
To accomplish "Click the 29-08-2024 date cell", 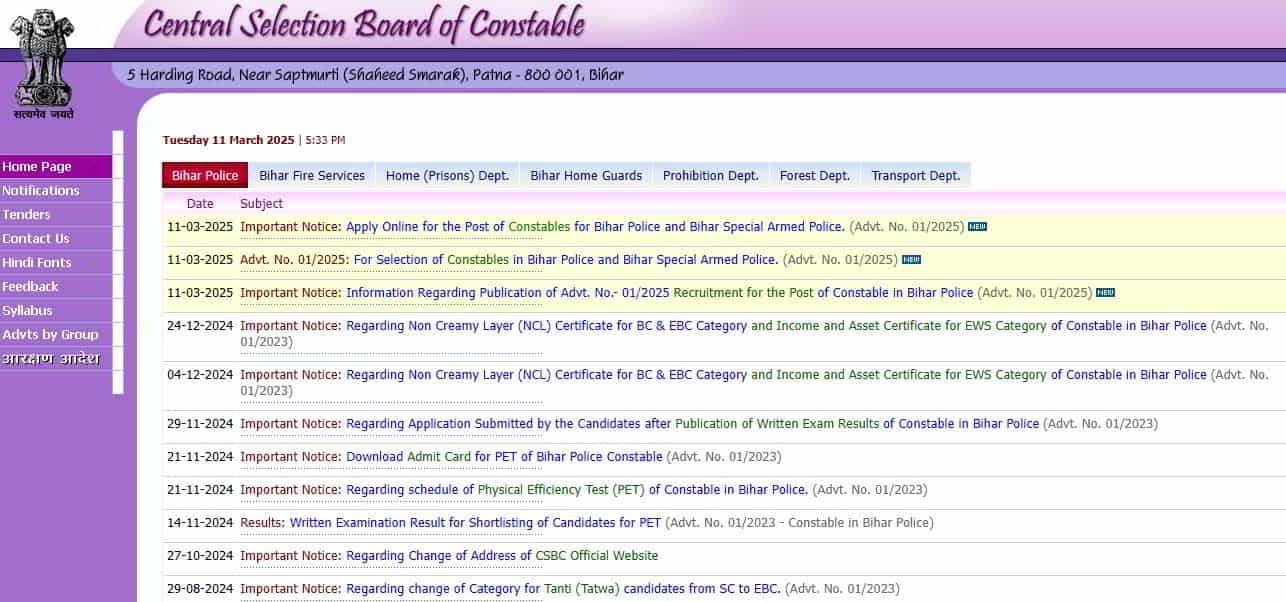I will [x=200, y=589].
